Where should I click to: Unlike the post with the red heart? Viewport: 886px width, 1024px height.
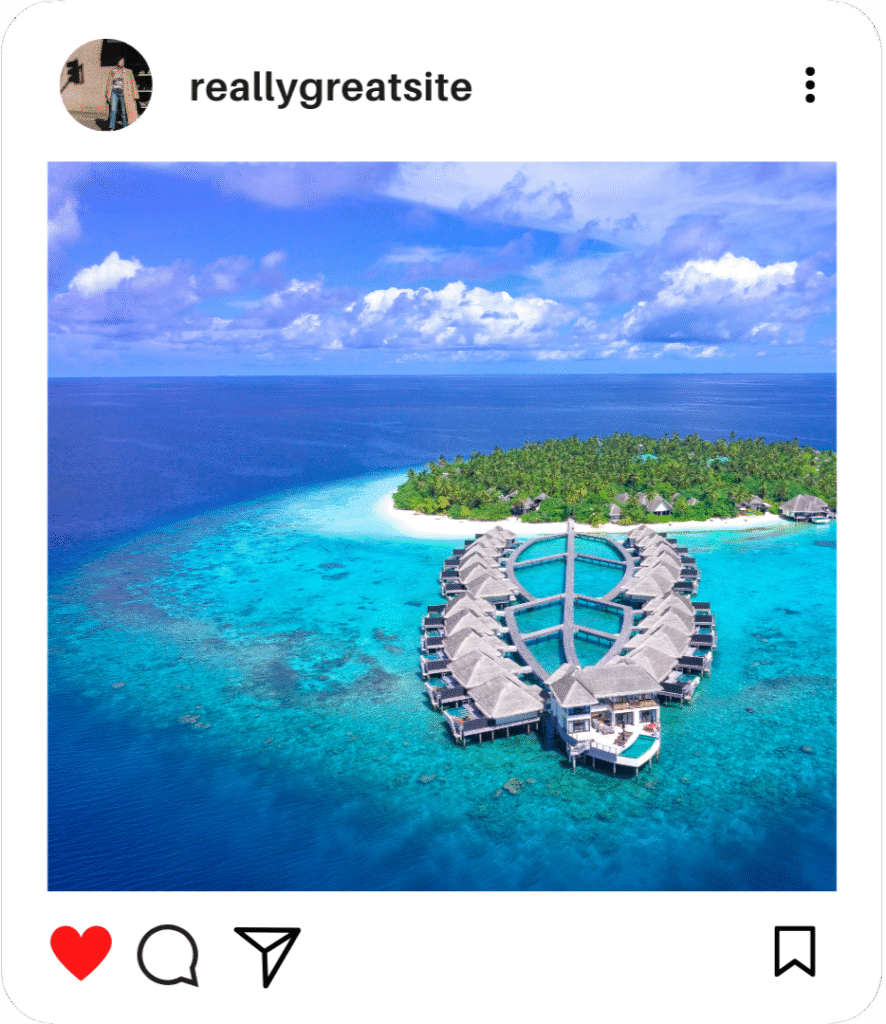(81, 952)
